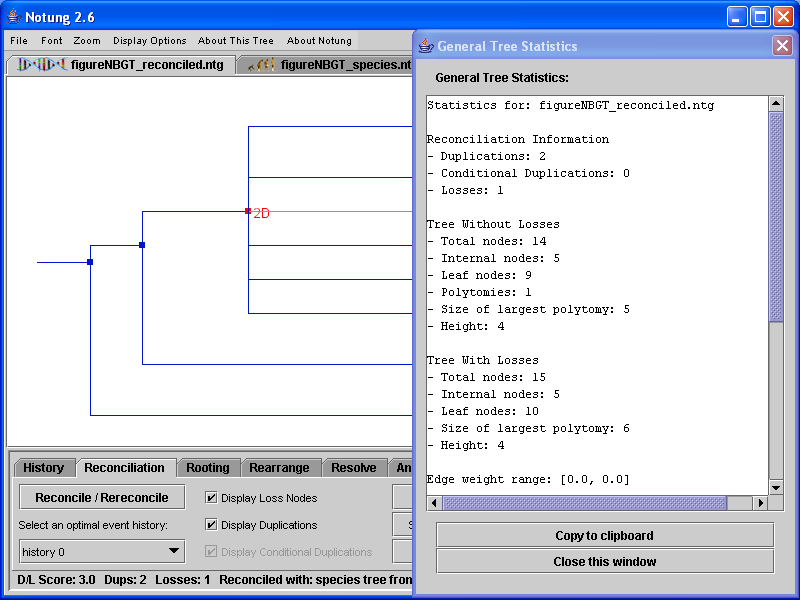Click the vertical scrollbar down arrow
This screenshot has height=600, width=800.
tap(776, 487)
